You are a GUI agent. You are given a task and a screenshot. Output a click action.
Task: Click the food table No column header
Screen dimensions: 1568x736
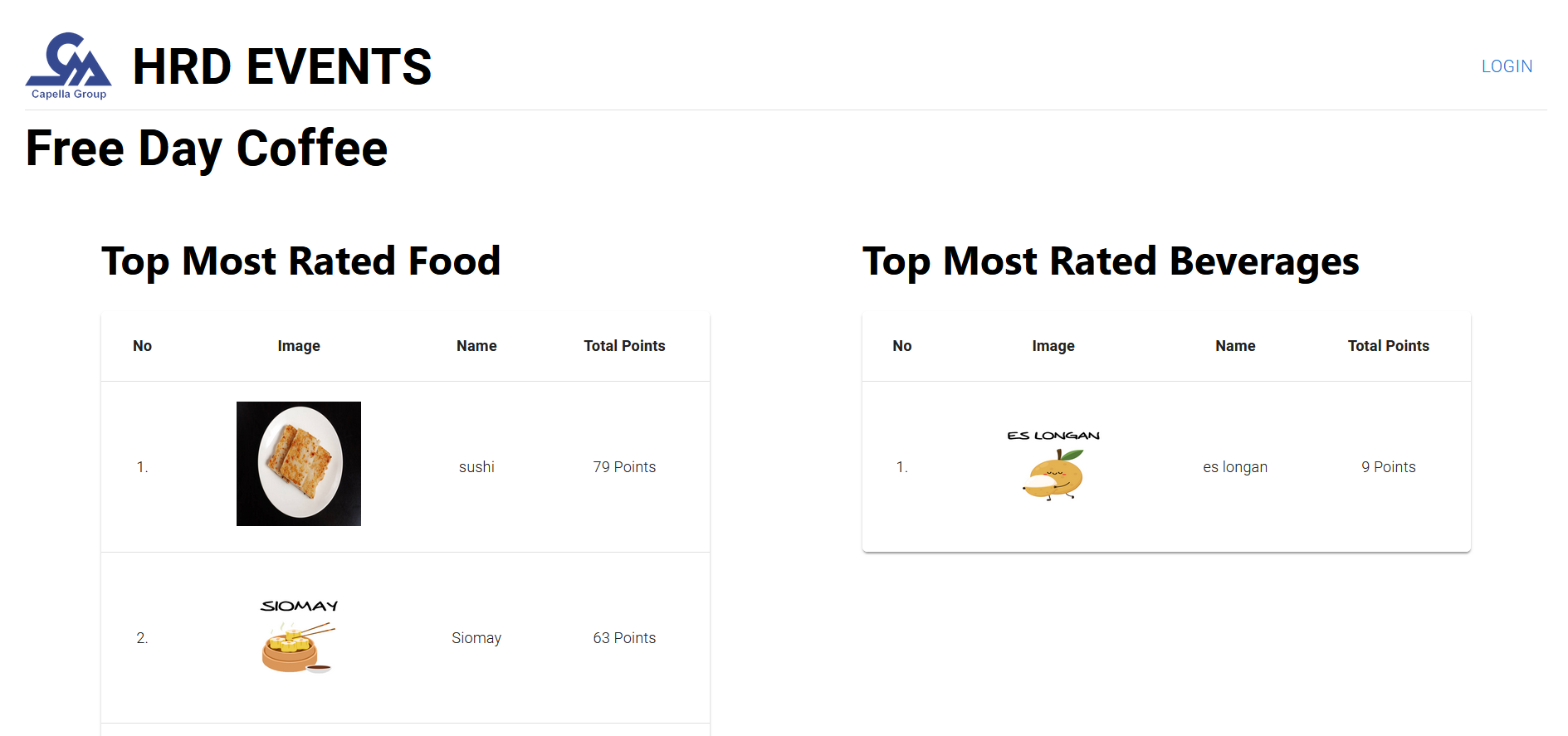click(142, 346)
